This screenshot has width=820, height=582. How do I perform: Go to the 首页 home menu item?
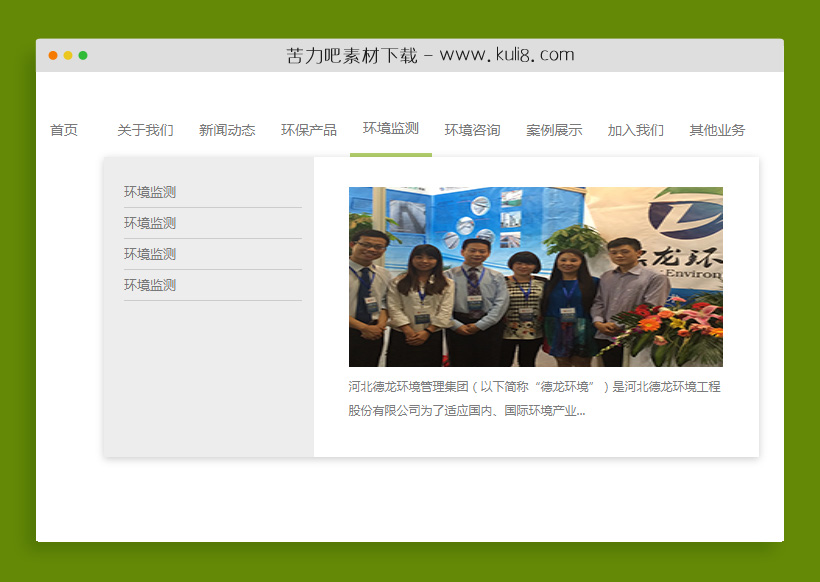pos(64,130)
